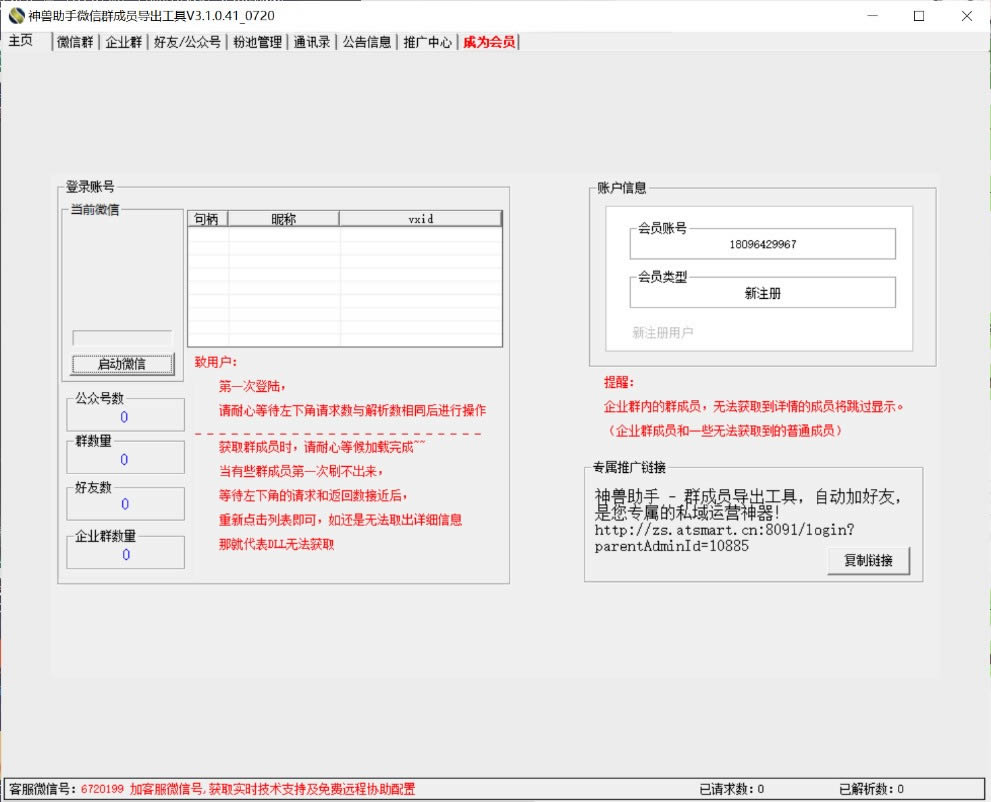Click the wxid column header

click(x=420, y=219)
